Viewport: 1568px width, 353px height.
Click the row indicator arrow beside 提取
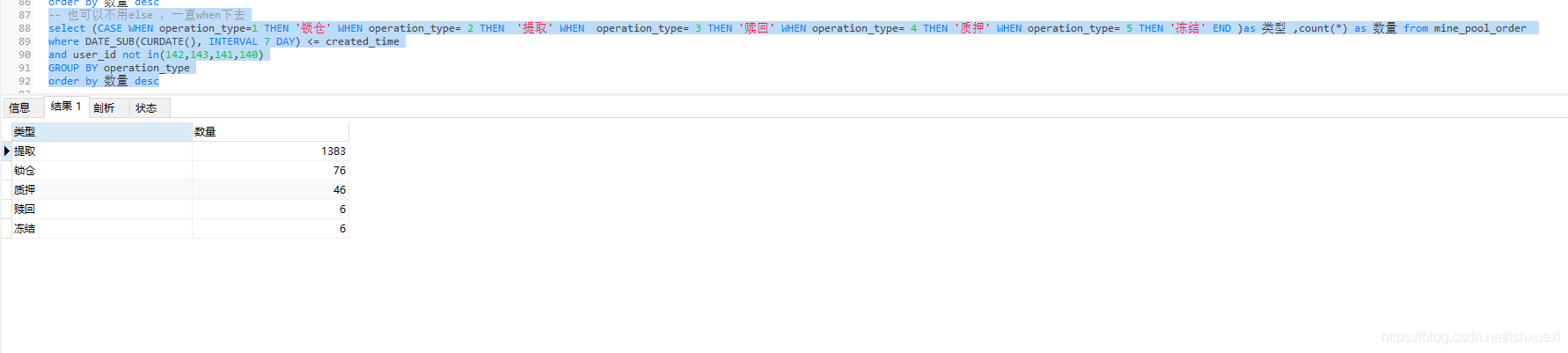click(x=7, y=151)
